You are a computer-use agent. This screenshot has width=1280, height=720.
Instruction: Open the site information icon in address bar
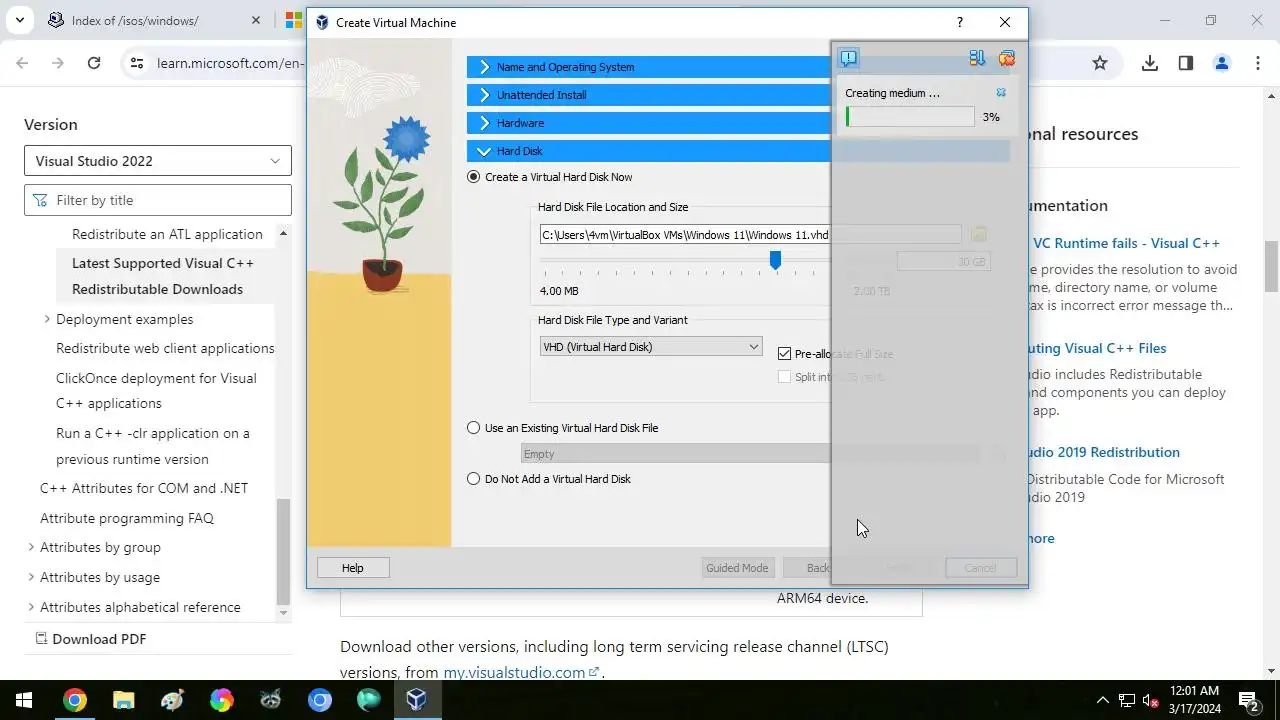136,63
